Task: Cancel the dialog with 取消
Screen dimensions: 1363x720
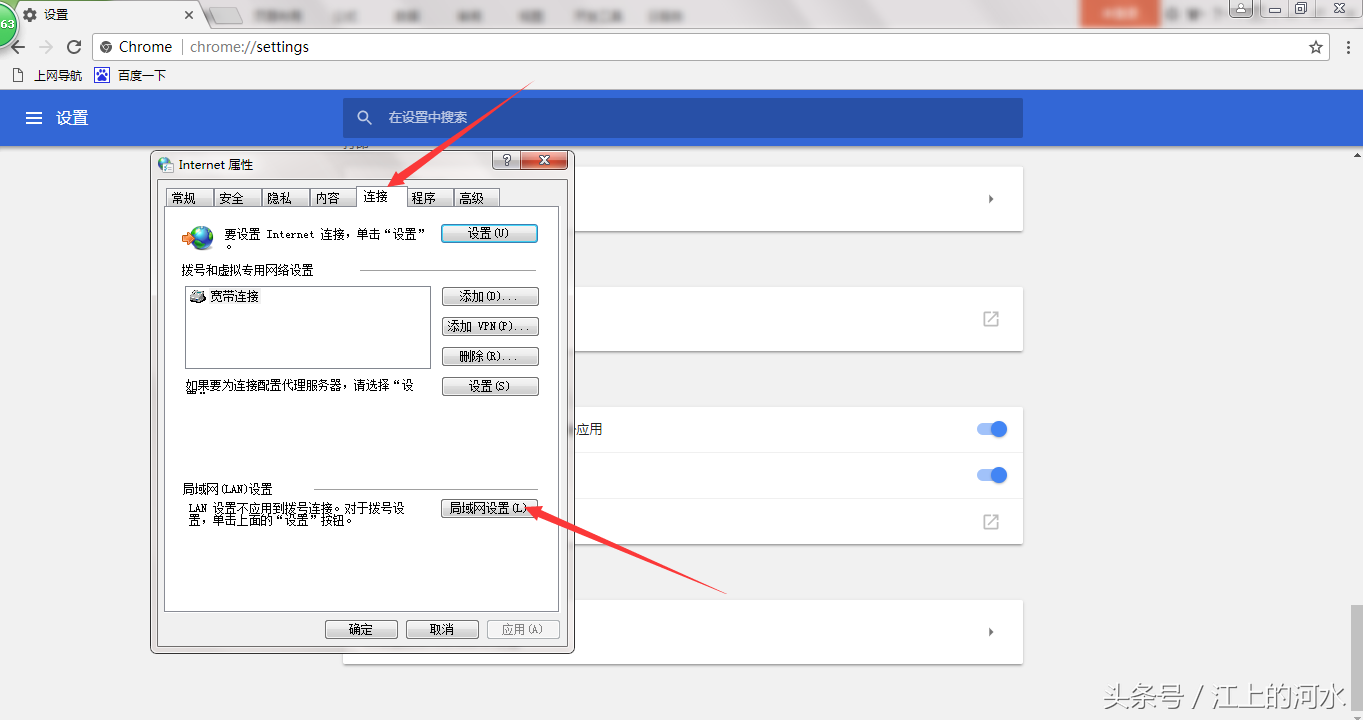Action: point(442,629)
